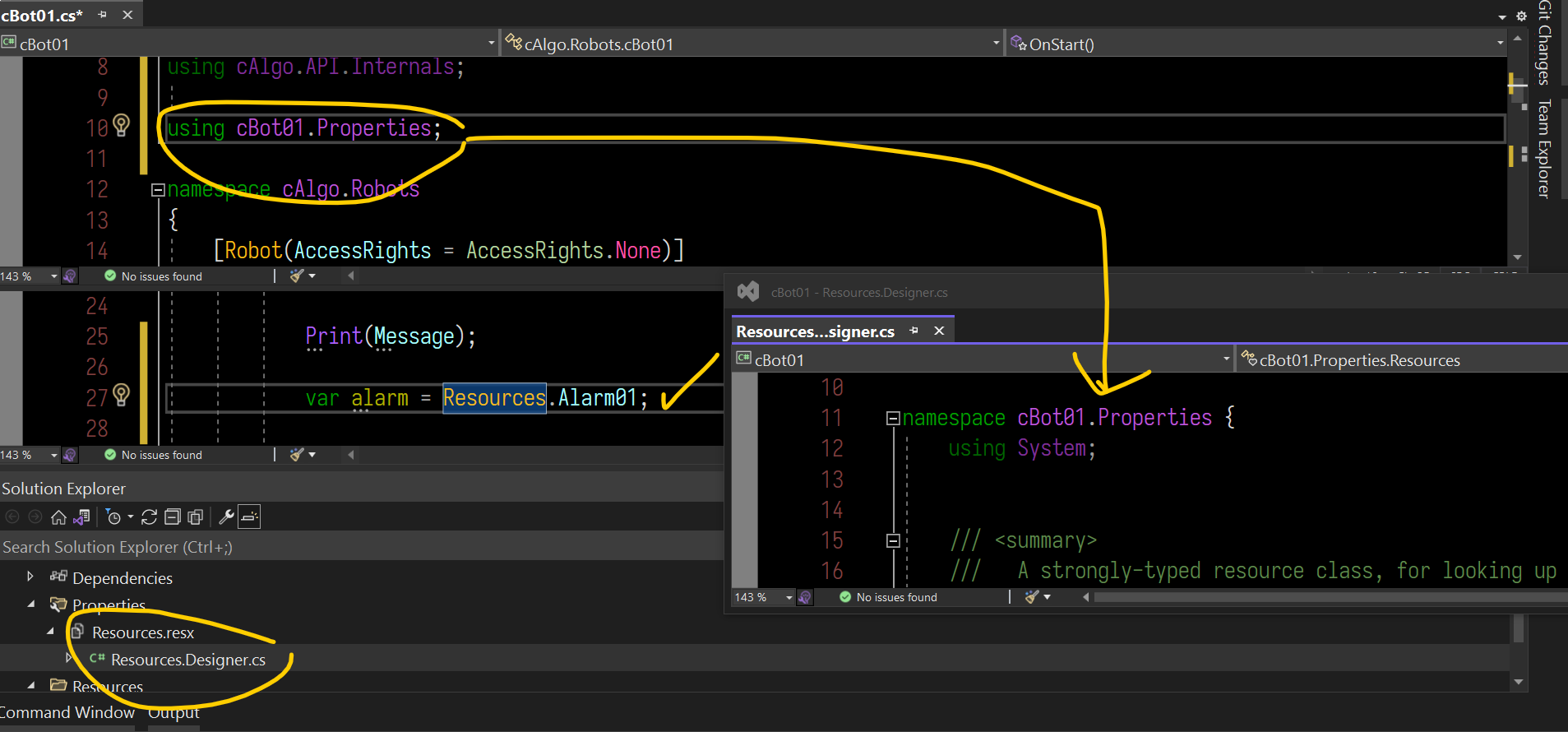Screen dimensions: 1568x732
Task: Click in Search Solution Explorer field
Action: coord(362,547)
